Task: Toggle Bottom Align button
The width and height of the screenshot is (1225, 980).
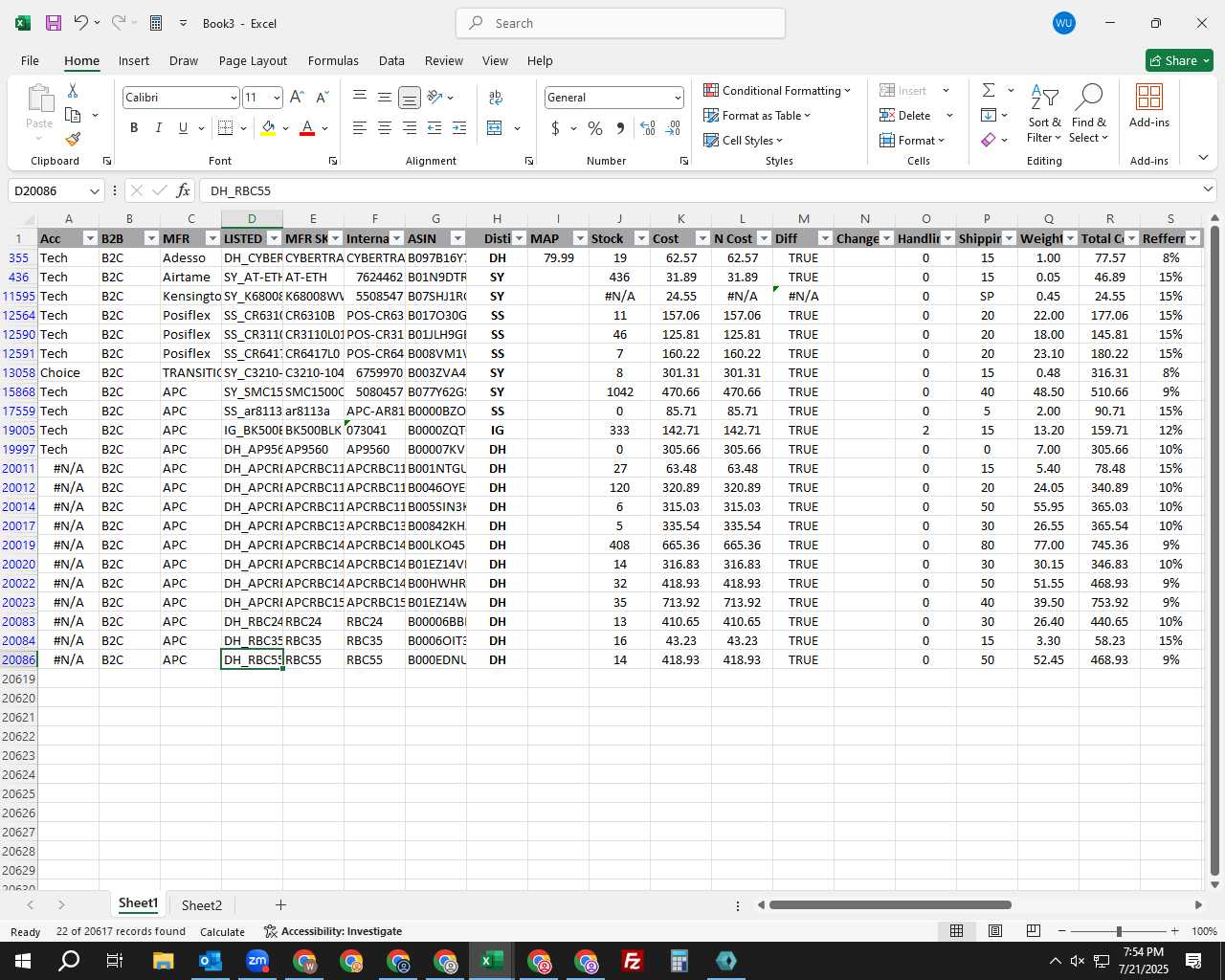Action: click(x=410, y=98)
